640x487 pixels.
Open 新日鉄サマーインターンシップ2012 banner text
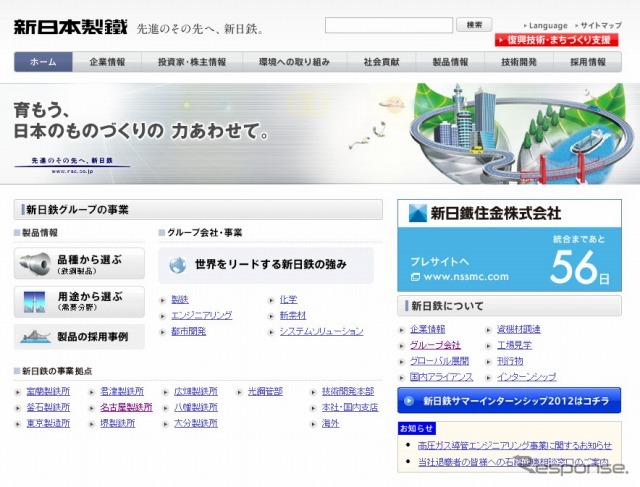click(x=516, y=401)
